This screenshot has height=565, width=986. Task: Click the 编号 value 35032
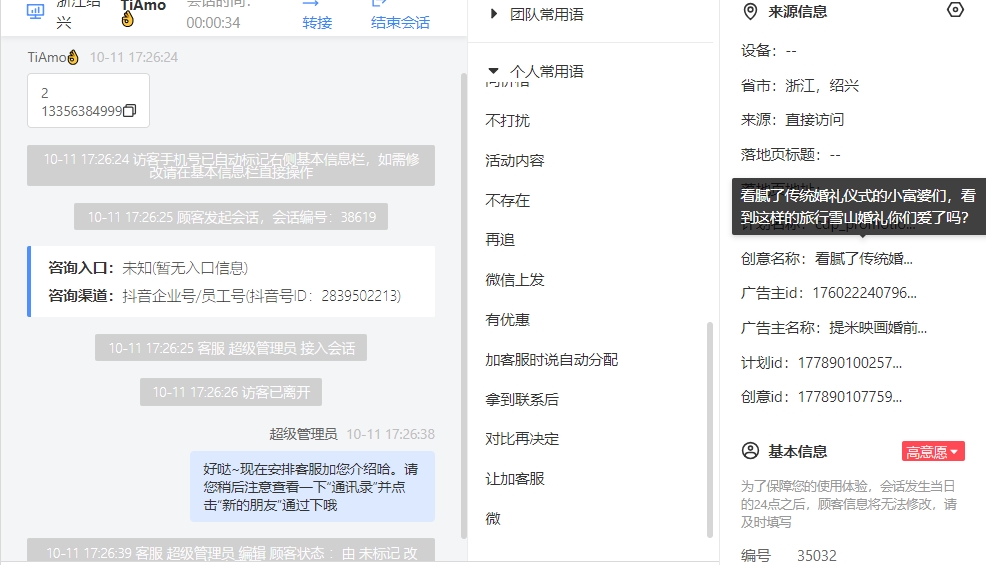pos(817,556)
